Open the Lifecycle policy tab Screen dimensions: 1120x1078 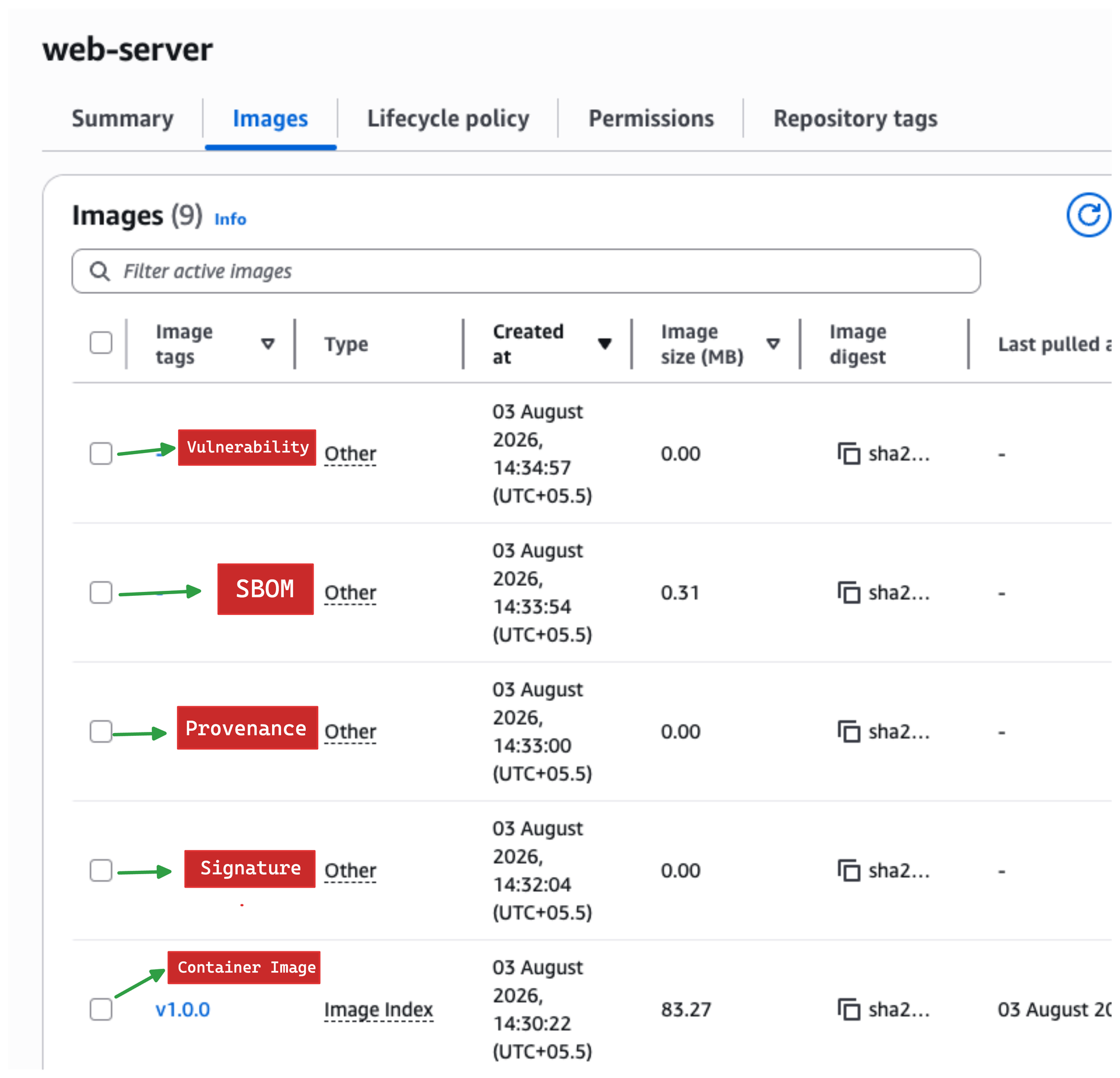tap(448, 119)
